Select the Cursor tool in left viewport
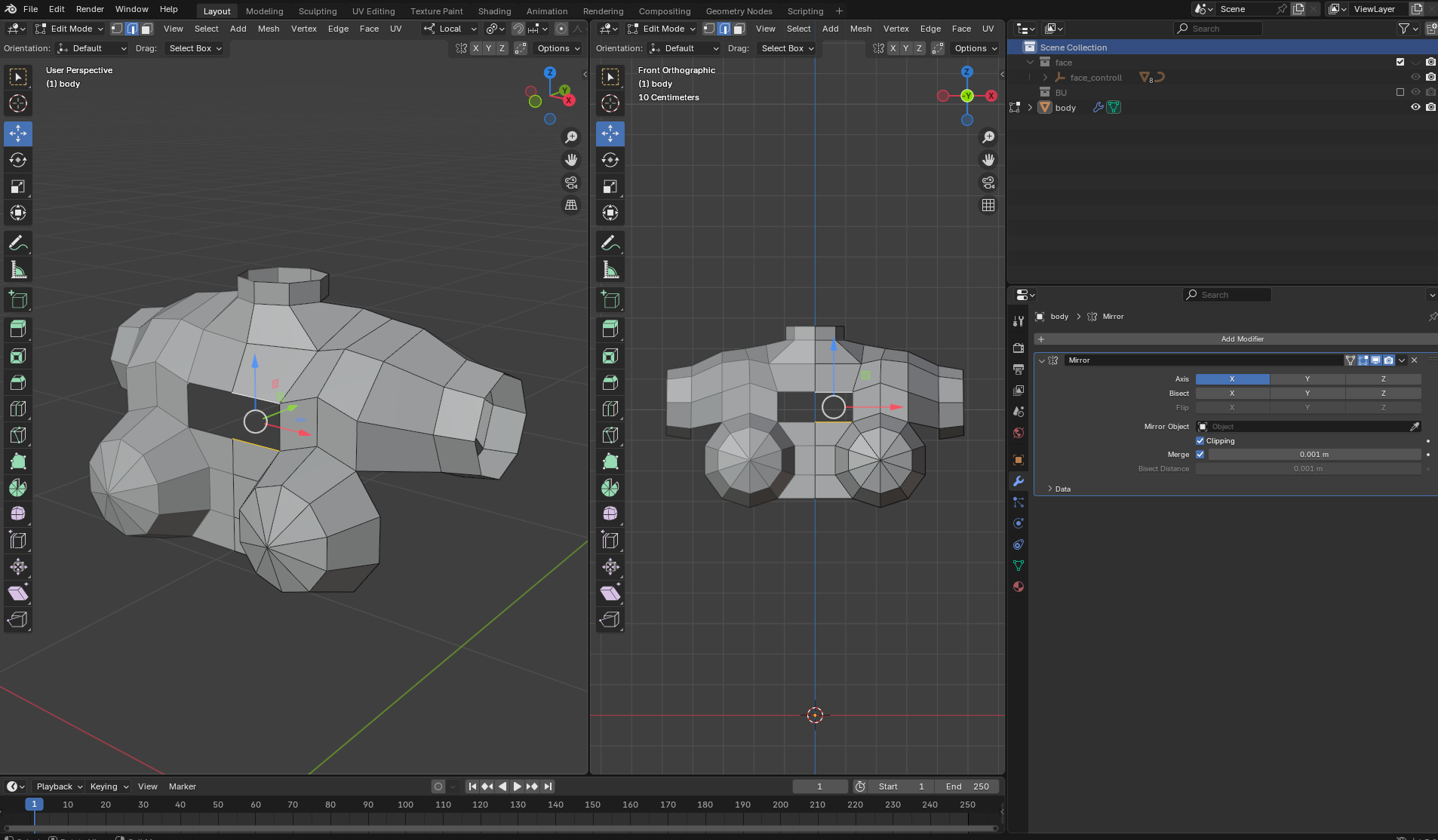The width and height of the screenshot is (1438, 840). [18, 103]
